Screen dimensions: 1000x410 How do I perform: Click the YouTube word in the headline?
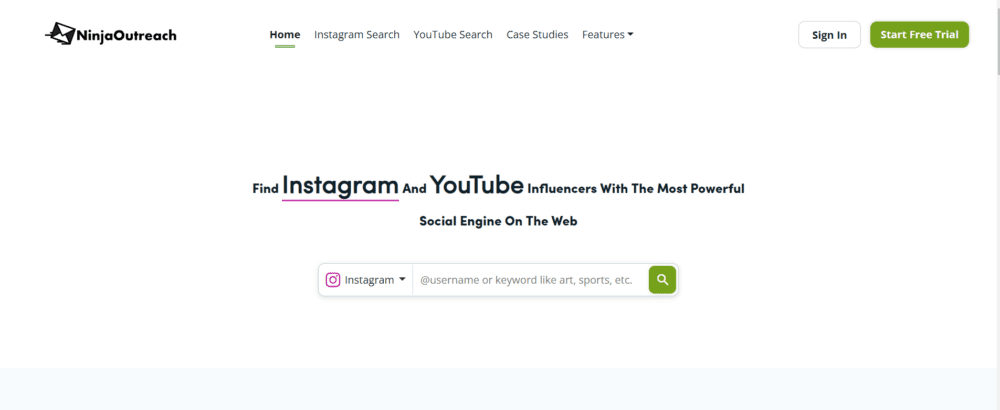tap(476, 185)
